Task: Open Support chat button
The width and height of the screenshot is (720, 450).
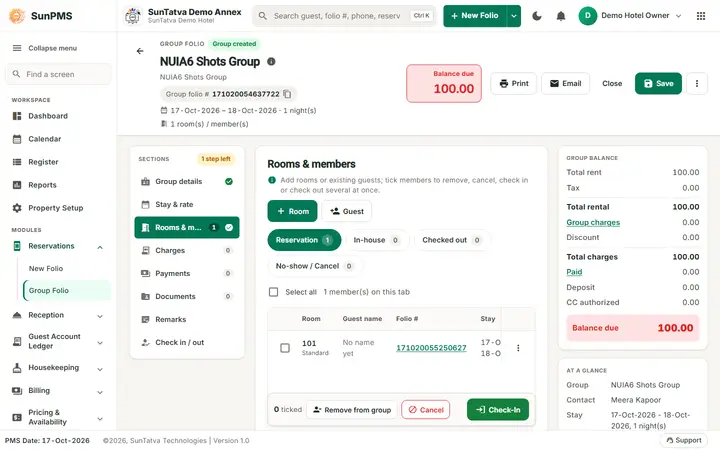Action: (x=683, y=440)
